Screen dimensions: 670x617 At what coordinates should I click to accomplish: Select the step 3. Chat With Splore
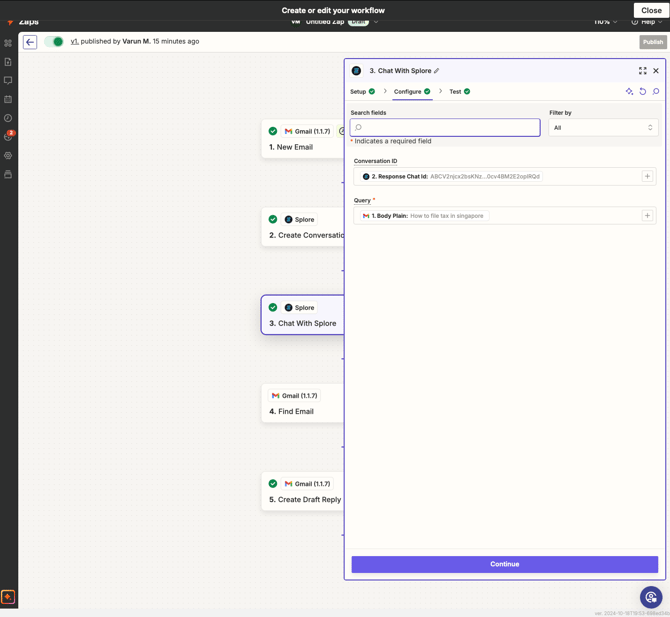click(x=303, y=315)
